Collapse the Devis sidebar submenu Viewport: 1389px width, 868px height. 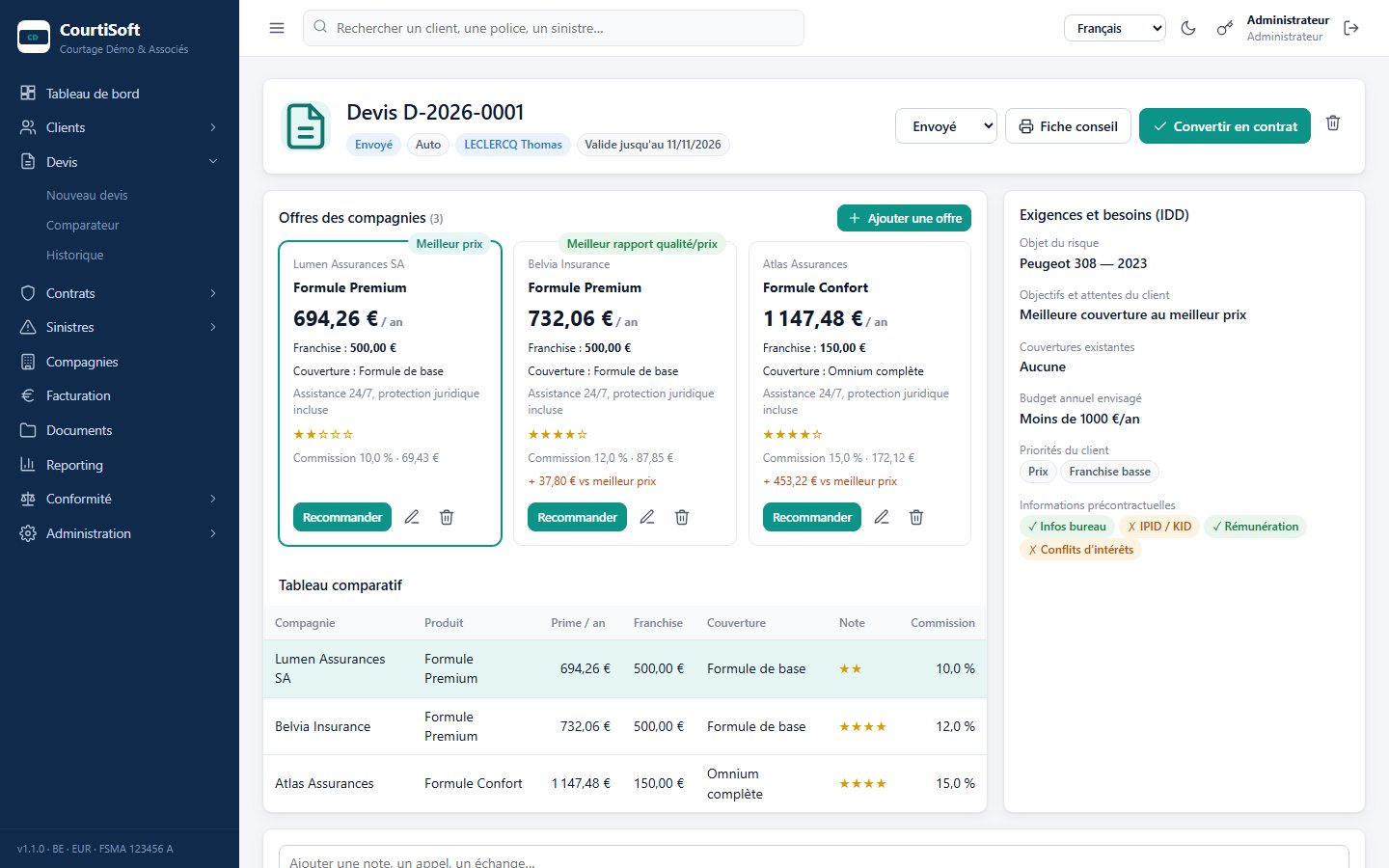point(120,162)
